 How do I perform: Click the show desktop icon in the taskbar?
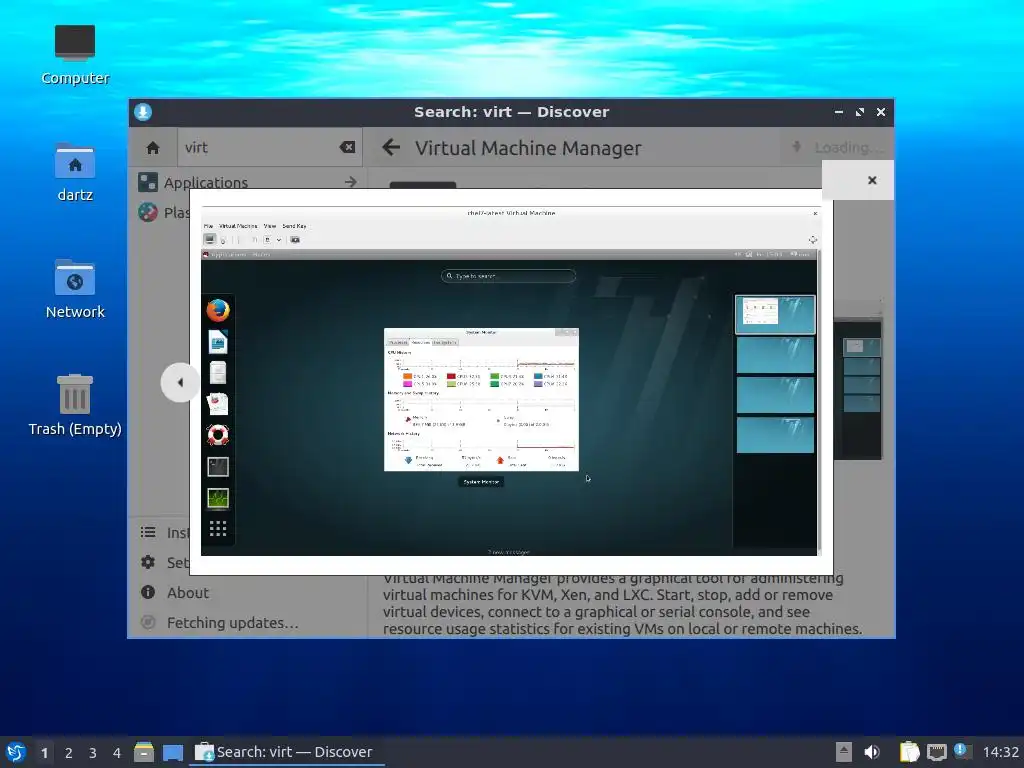coord(173,753)
